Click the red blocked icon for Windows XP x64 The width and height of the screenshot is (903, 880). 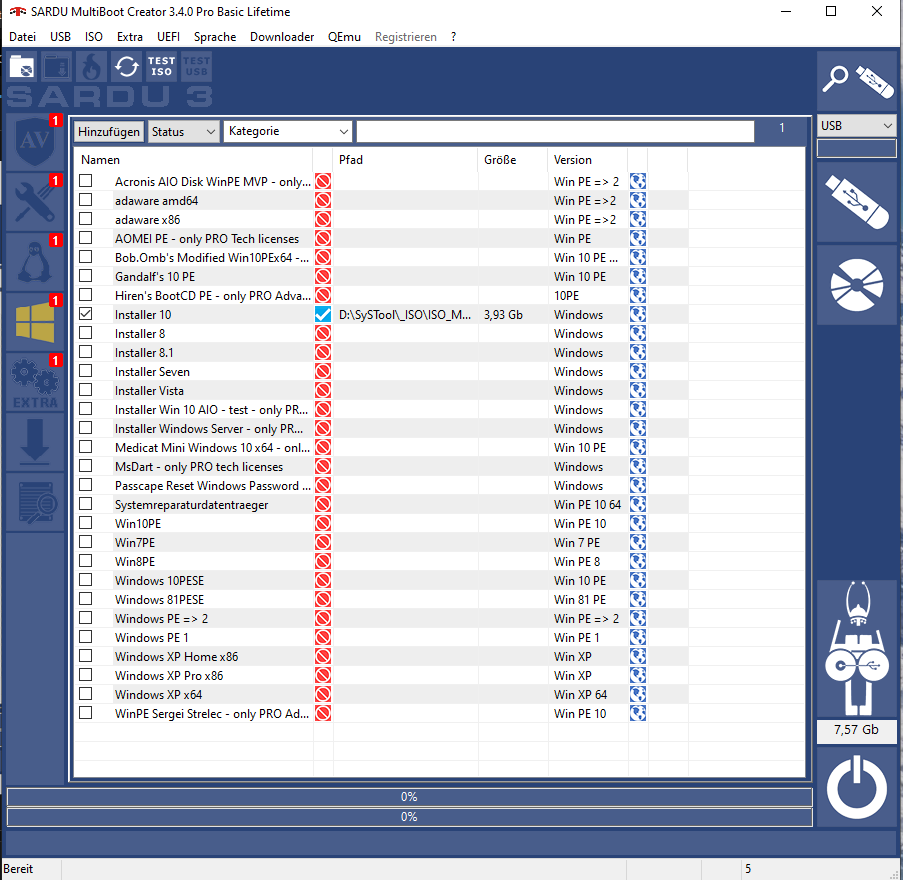click(x=323, y=695)
